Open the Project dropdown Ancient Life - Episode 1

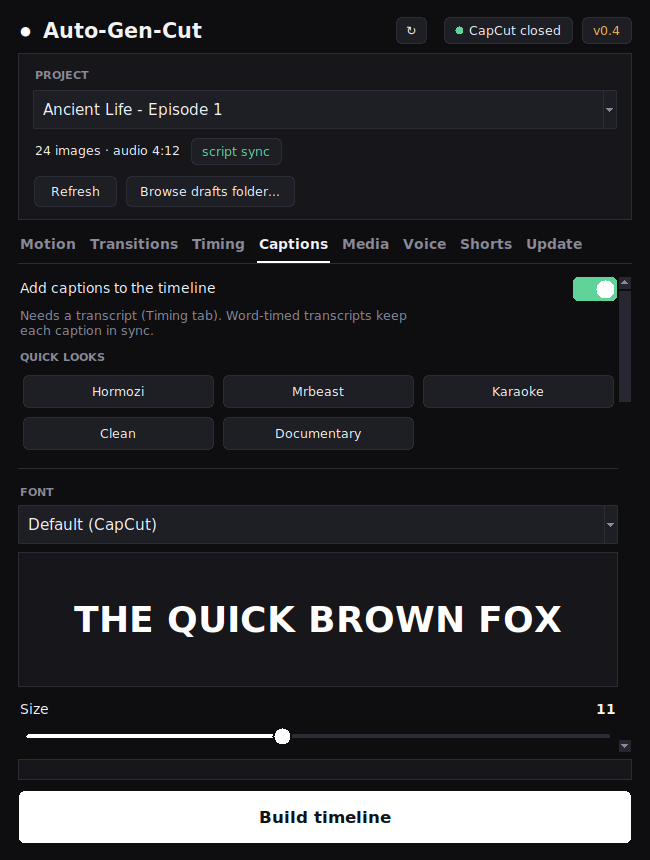[x=325, y=110]
